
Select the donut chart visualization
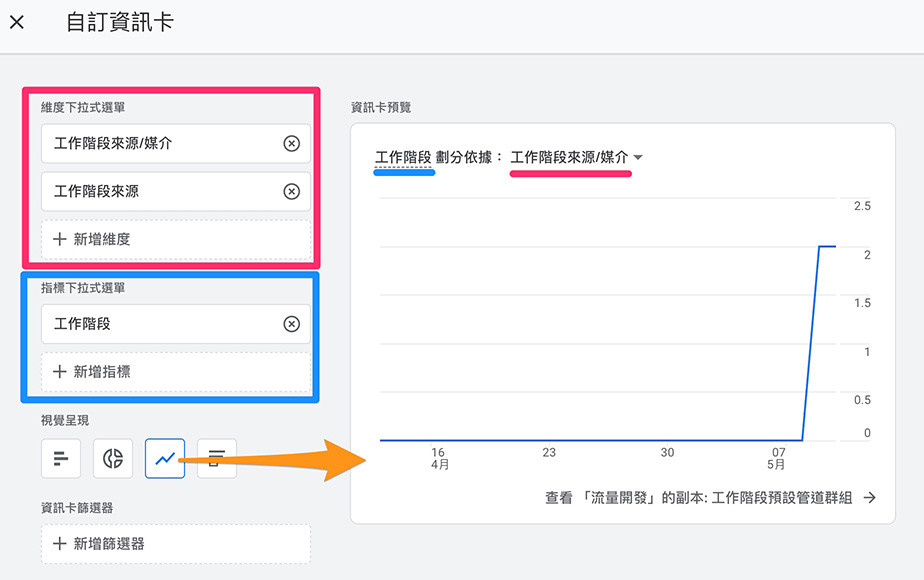pos(113,459)
